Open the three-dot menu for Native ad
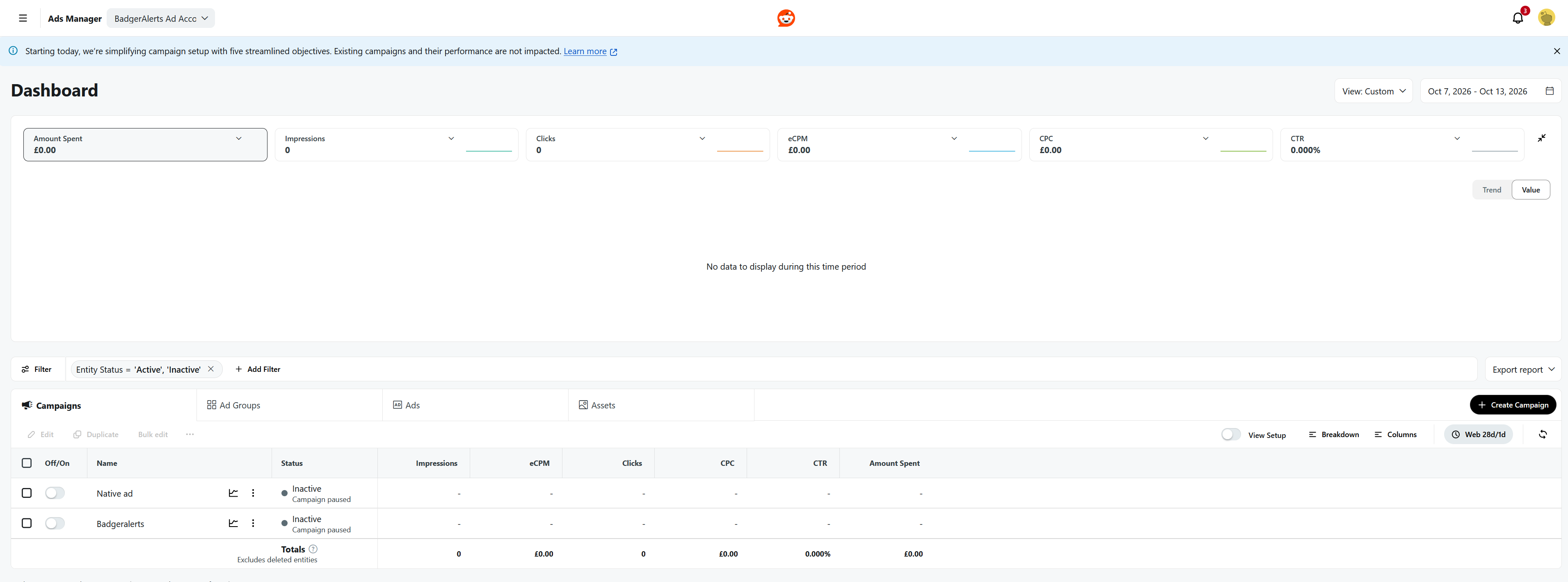 pos(253,493)
